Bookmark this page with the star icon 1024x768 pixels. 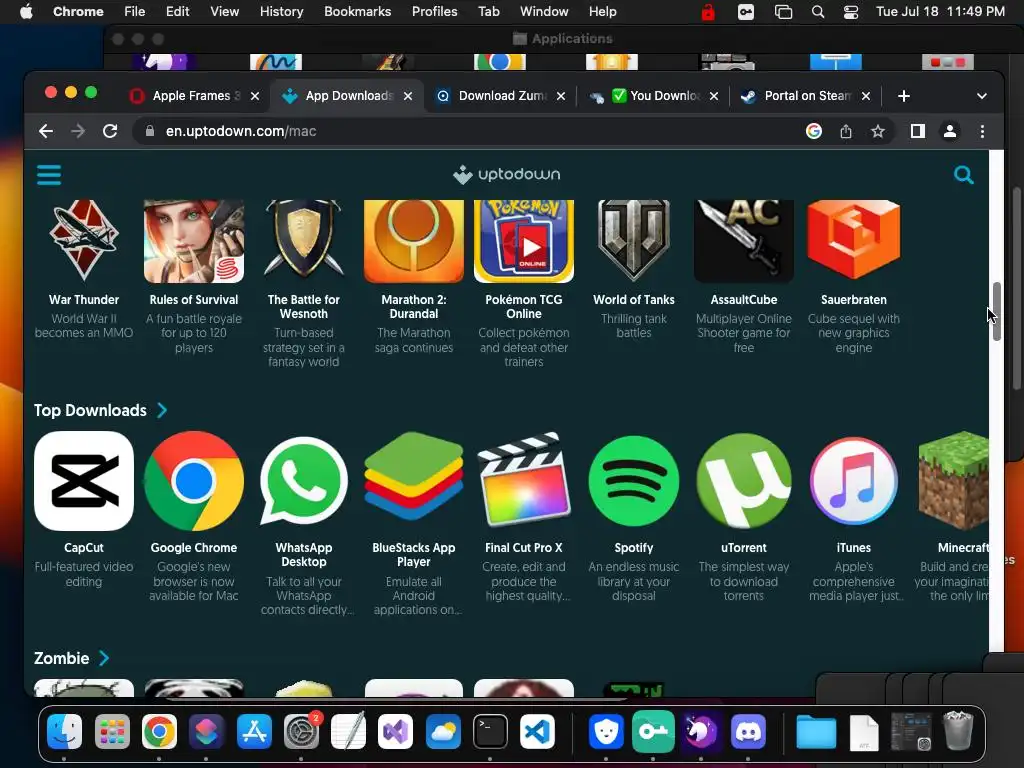878,131
